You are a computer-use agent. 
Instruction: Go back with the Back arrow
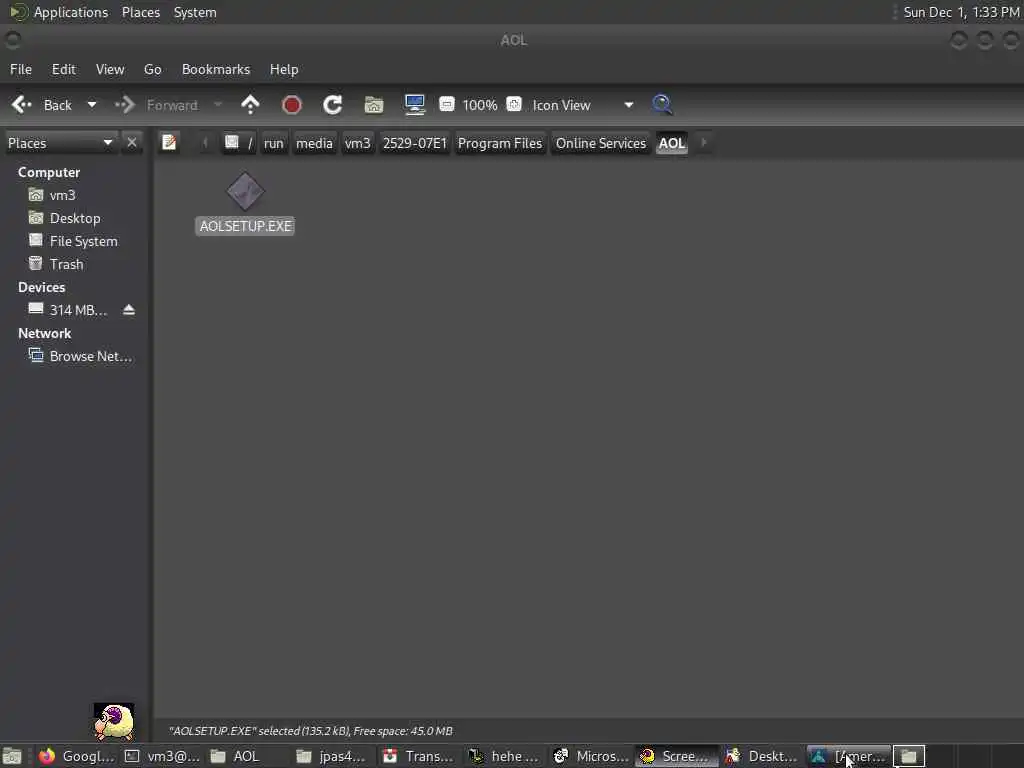point(42,105)
